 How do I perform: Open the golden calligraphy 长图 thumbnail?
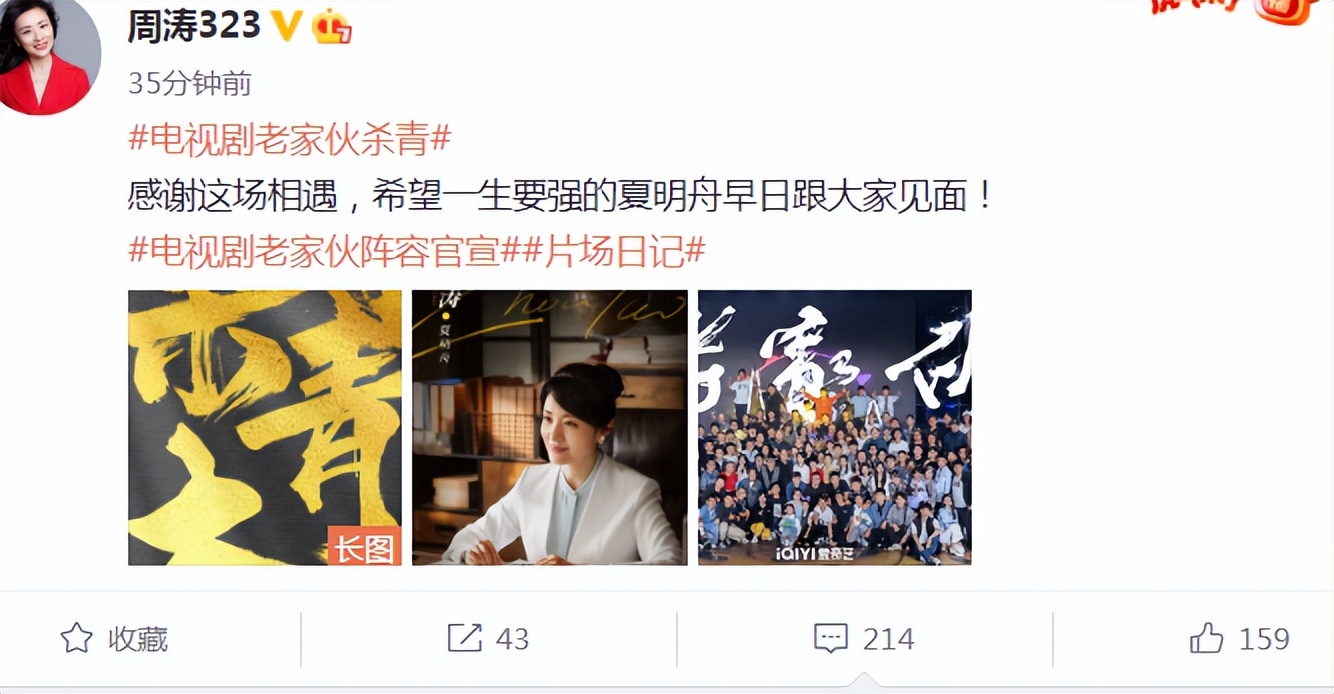coord(265,427)
